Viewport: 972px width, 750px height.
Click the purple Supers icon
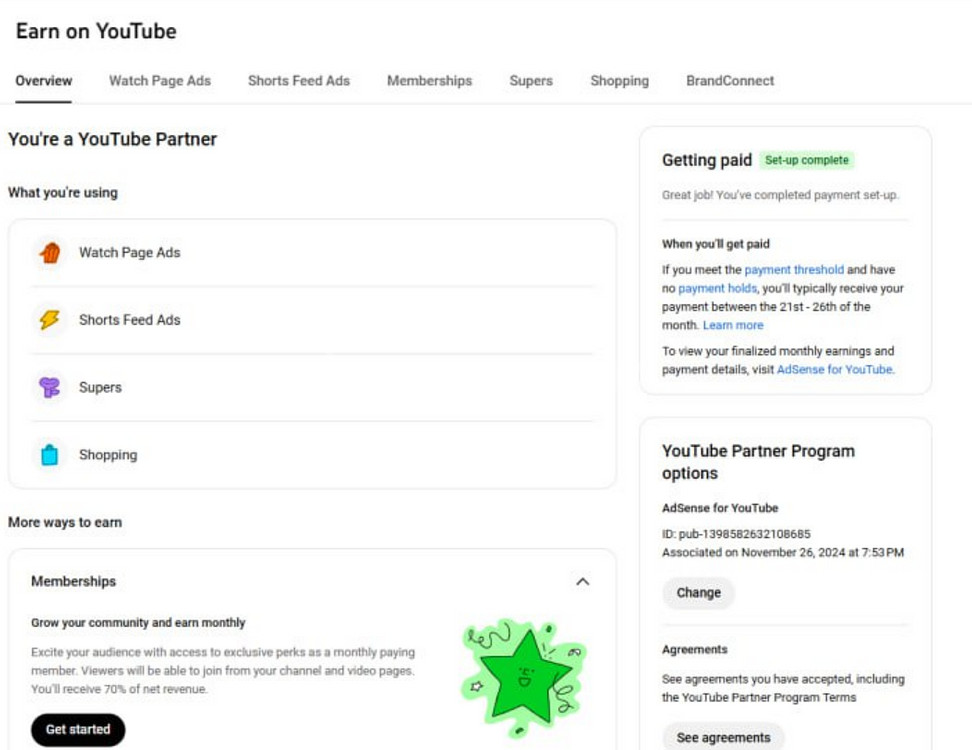pyautogui.click(x=50, y=388)
